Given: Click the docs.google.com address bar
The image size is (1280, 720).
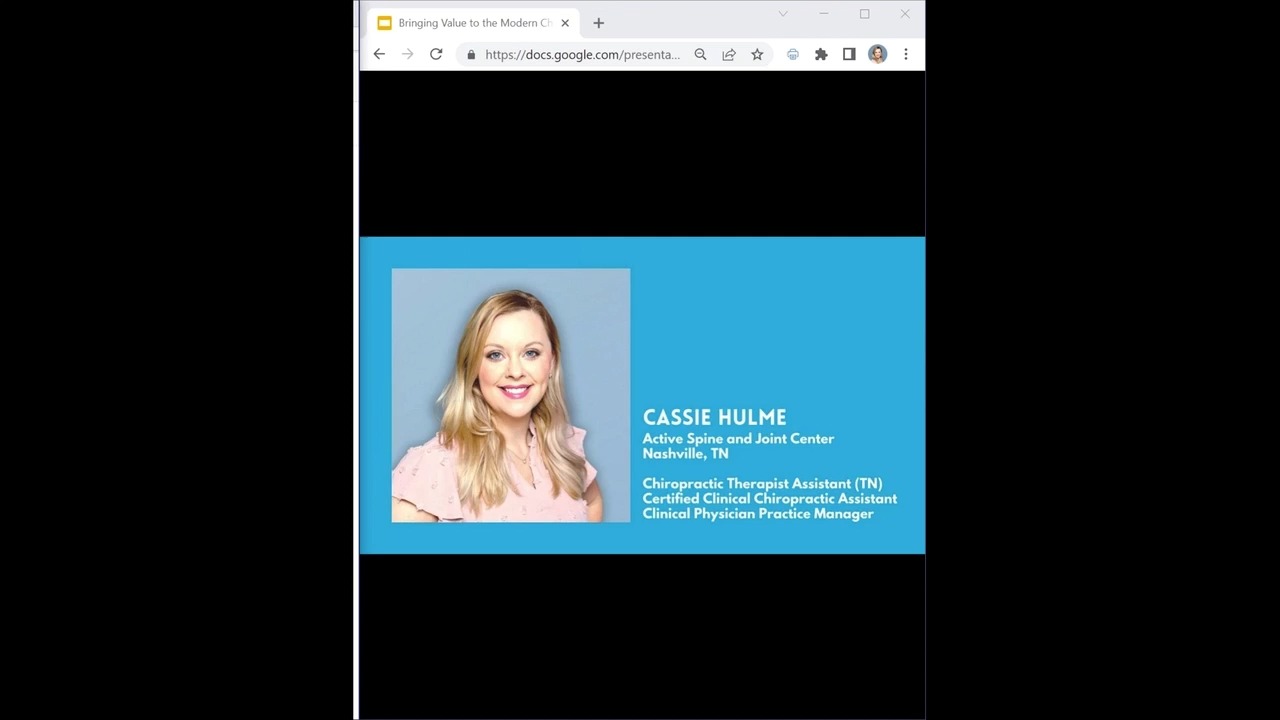Looking at the screenshot, I should click(582, 54).
